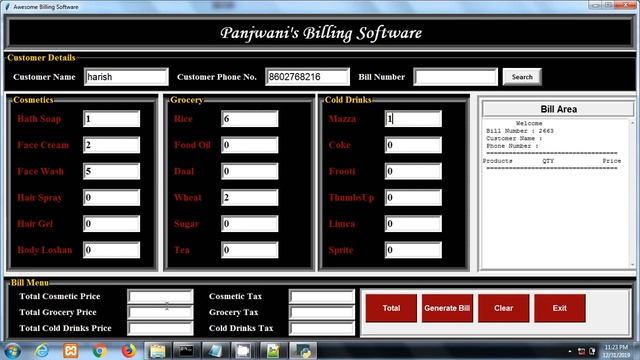The width and height of the screenshot is (640, 360).
Task: Click the 'Customer Name :' line in the bill
Action: 514,138
